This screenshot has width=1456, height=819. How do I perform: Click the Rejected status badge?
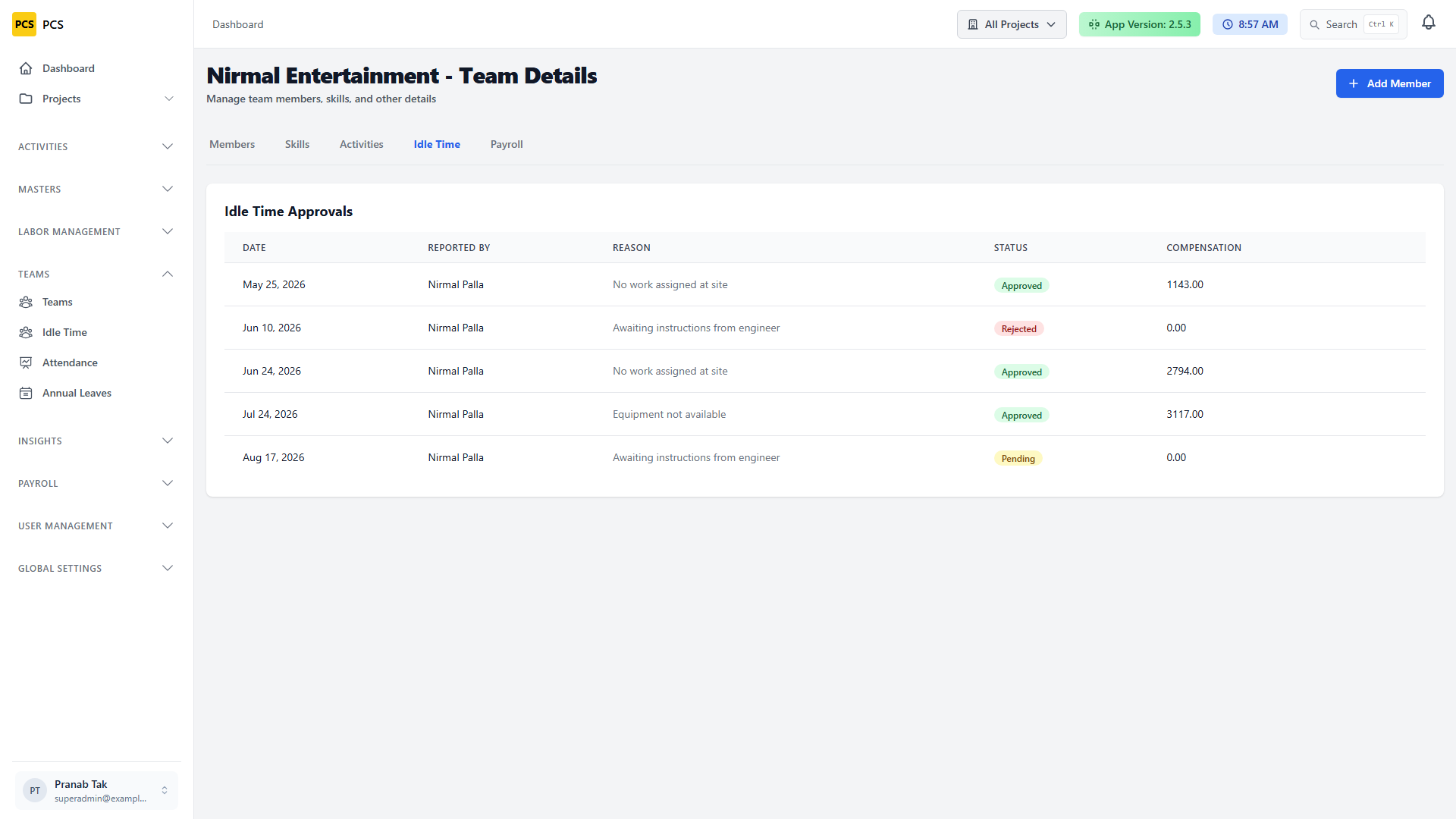tap(1018, 328)
